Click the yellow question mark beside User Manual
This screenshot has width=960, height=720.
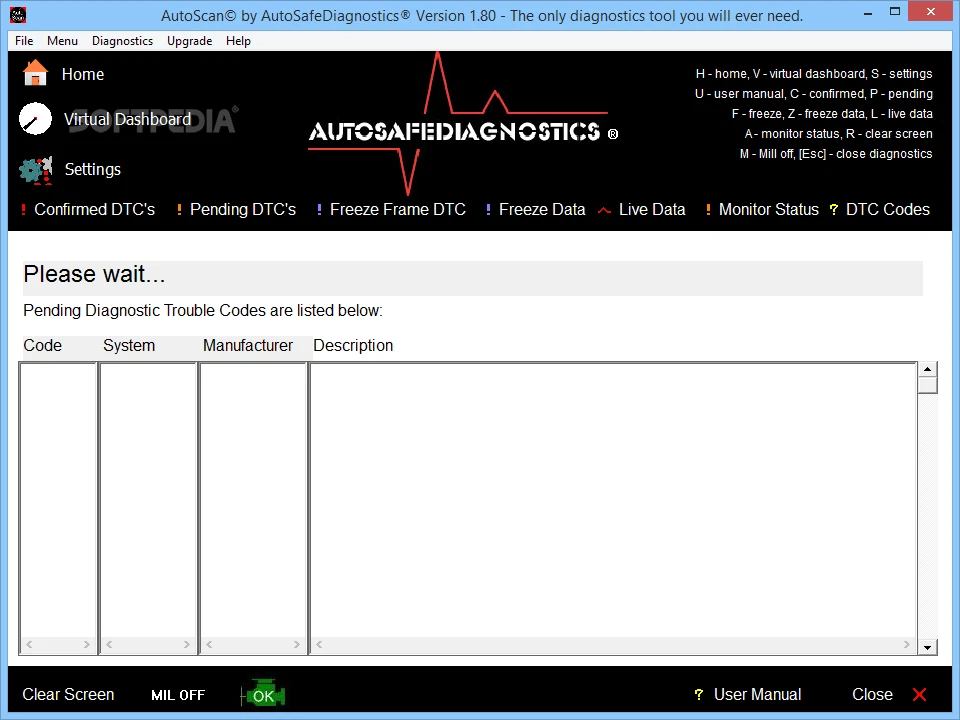click(699, 694)
